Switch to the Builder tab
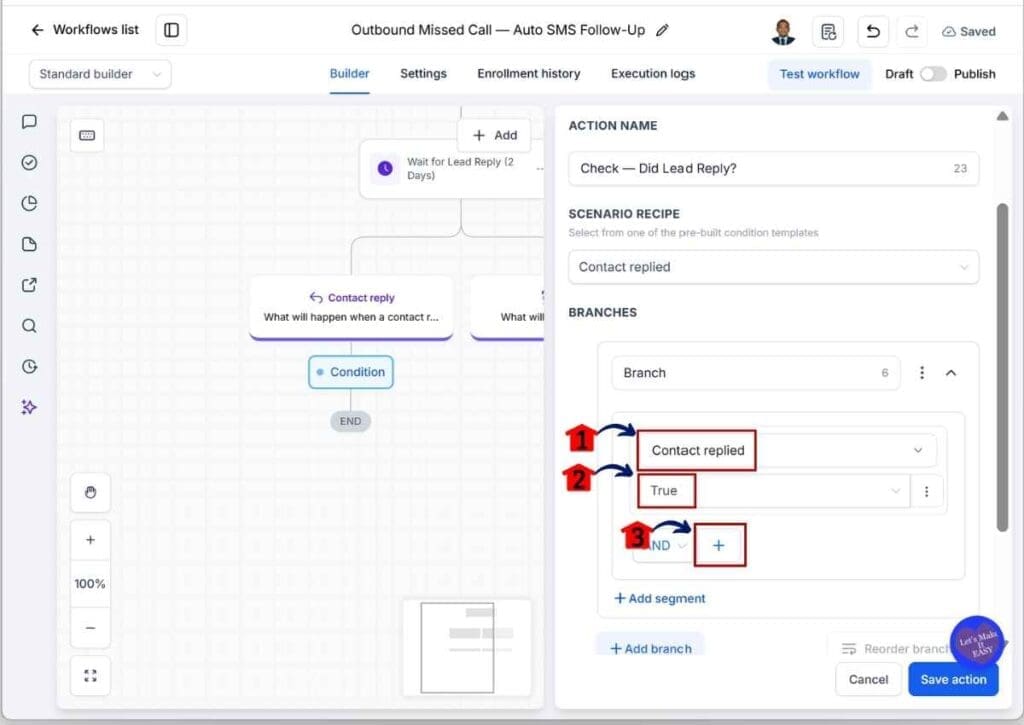The height and width of the screenshot is (725, 1024). [x=349, y=74]
